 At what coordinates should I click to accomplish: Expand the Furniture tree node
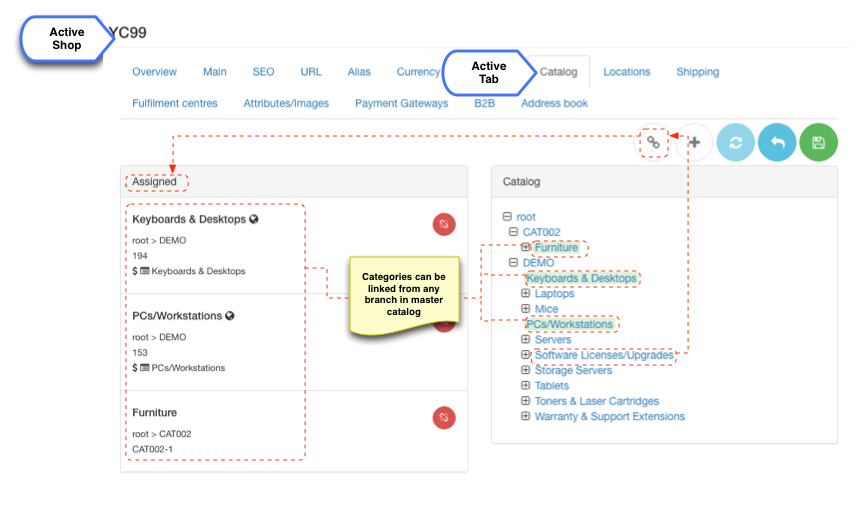tap(525, 247)
